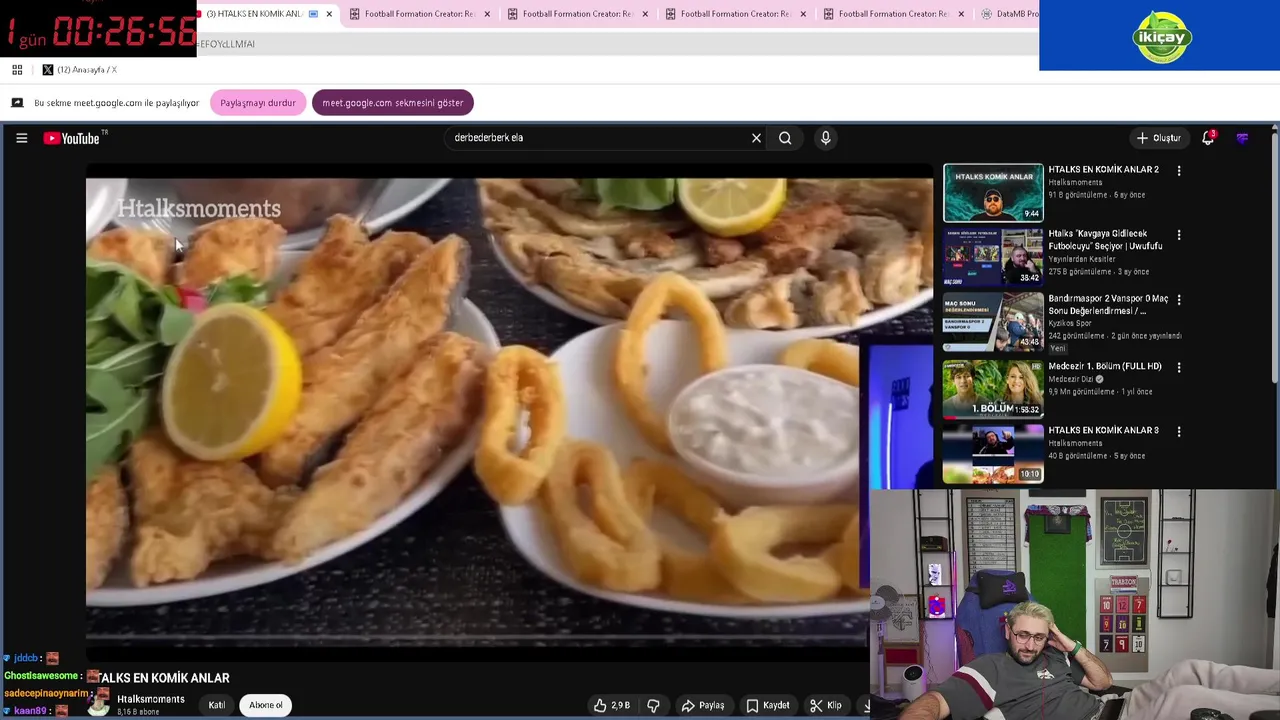Open the notifications bell
Viewport: 1280px width, 720px height.
click(1208, 138)
